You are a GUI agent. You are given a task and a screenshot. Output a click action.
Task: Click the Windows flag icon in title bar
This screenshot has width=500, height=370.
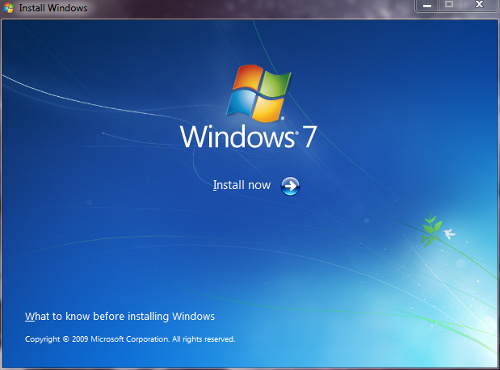point(8,7)
